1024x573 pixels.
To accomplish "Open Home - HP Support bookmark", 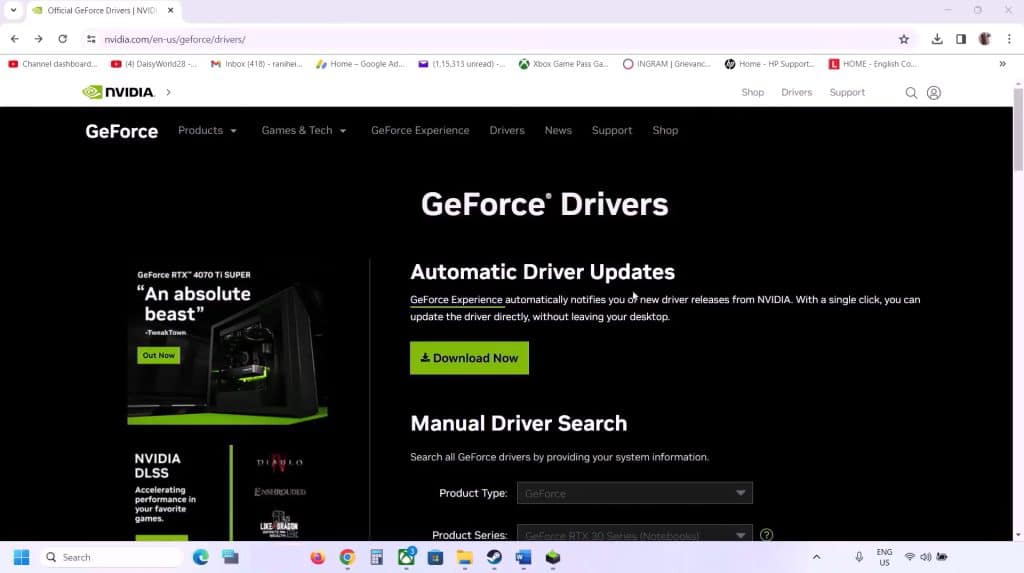I will [769, 64].
